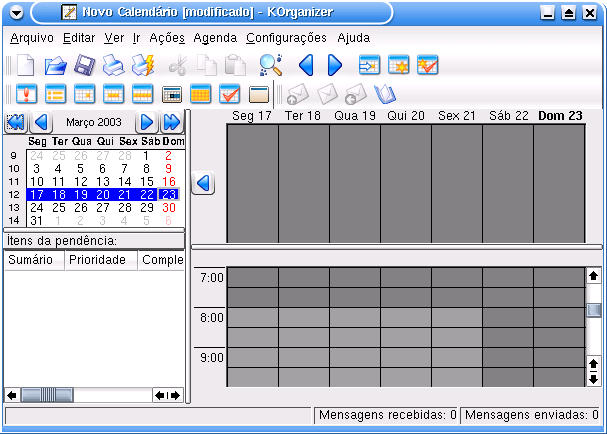This screenshot has height=434, width=607.
Task: Click the agenda vertical scrollbar thumb
Action: (x=593, y=310)
